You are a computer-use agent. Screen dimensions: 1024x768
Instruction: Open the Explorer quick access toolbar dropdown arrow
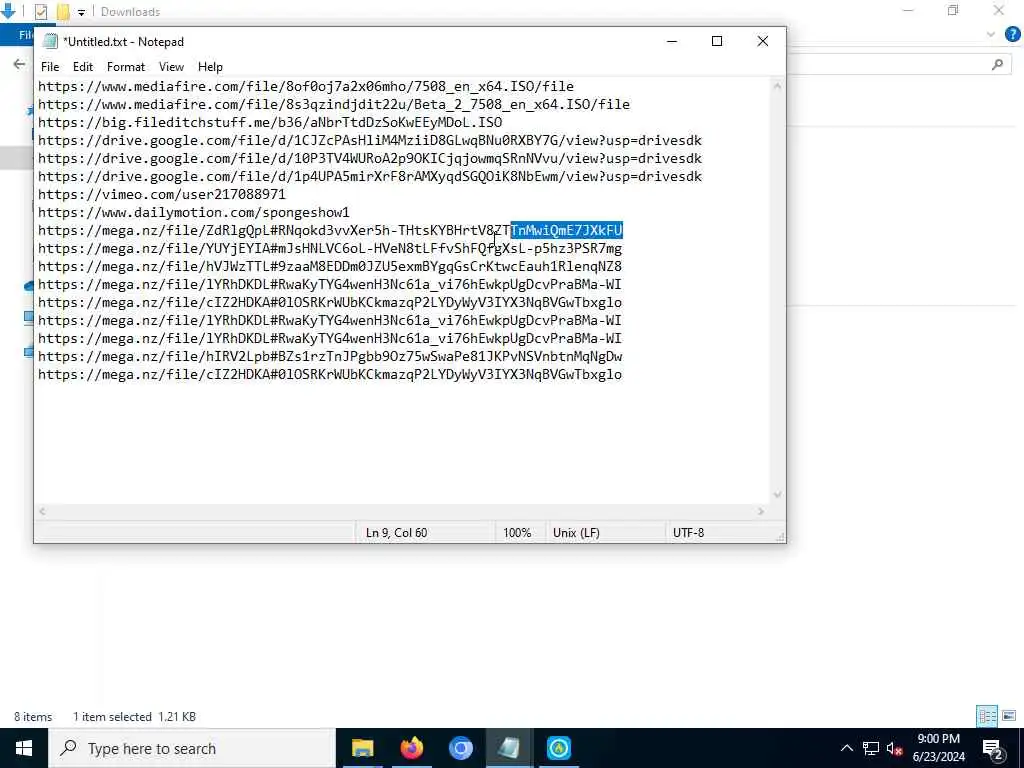click(x=81, y=12)
